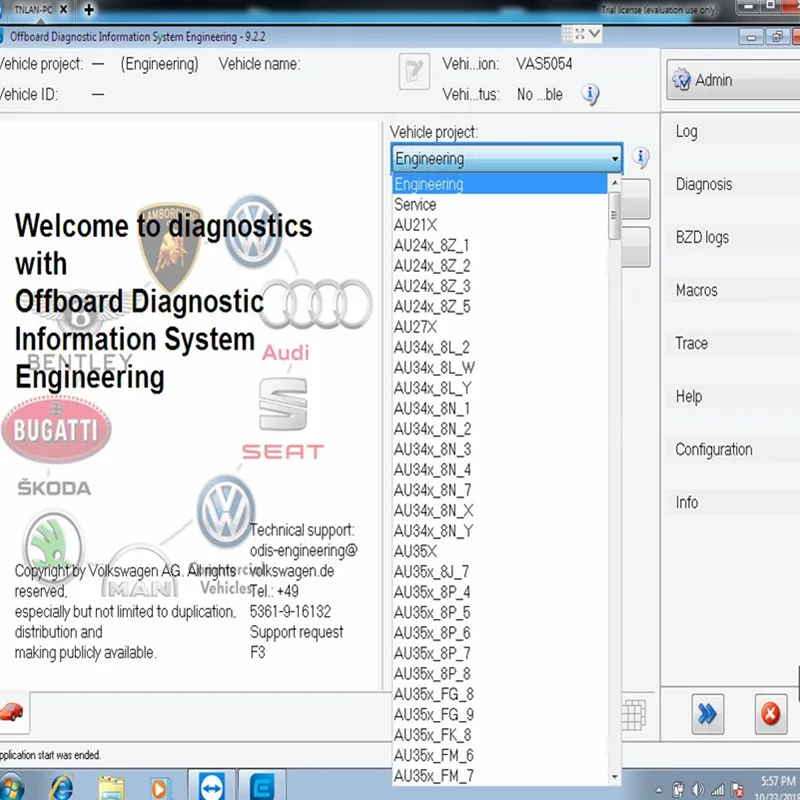Click the grid icon near the bottom right
The width and height of the screenshot is (800, 800).
634,714
